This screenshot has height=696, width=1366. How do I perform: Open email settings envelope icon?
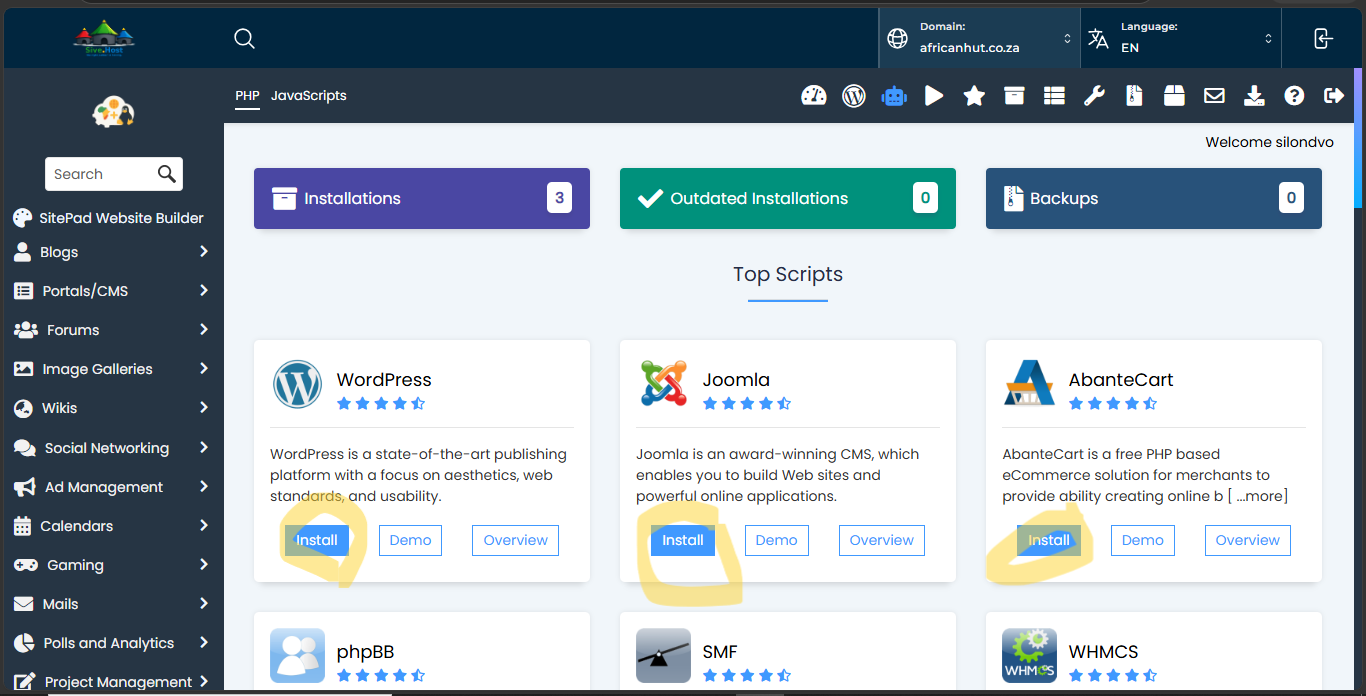pos(1214,95)
